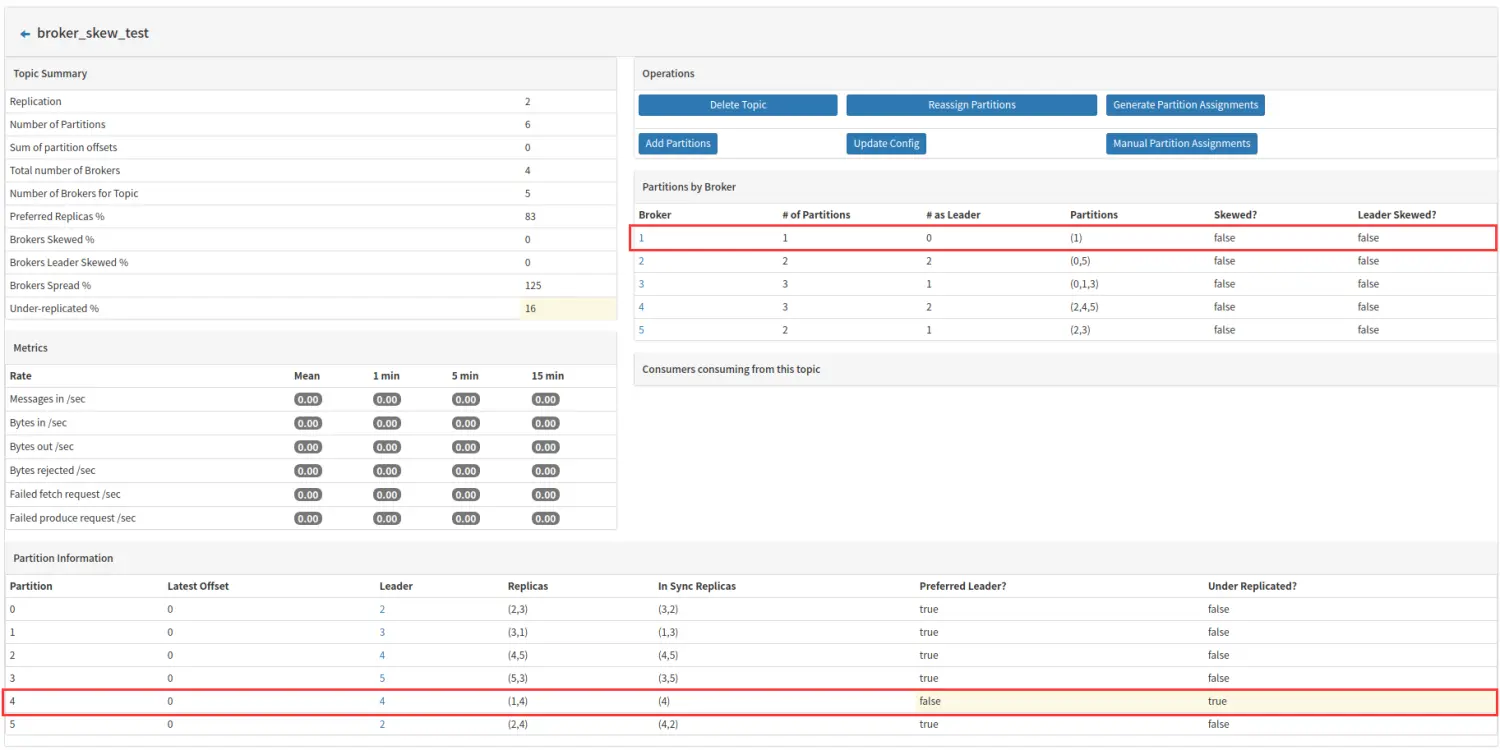Click leader 5 link for partition 3
This screenshot has height=750, width=1500.
pos(382,678)
